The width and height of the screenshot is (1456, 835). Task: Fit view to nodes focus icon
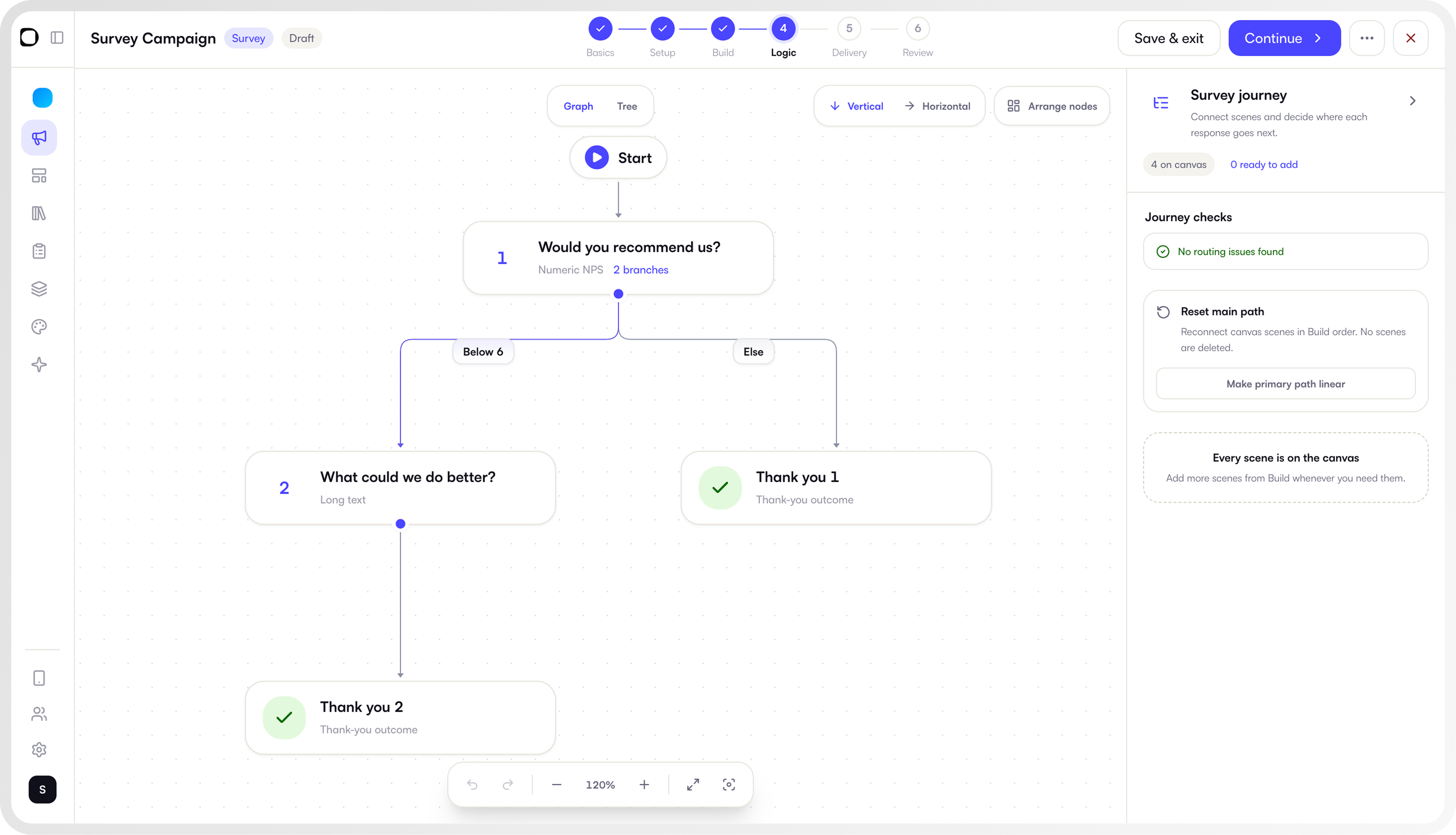[x=729, y=784]
